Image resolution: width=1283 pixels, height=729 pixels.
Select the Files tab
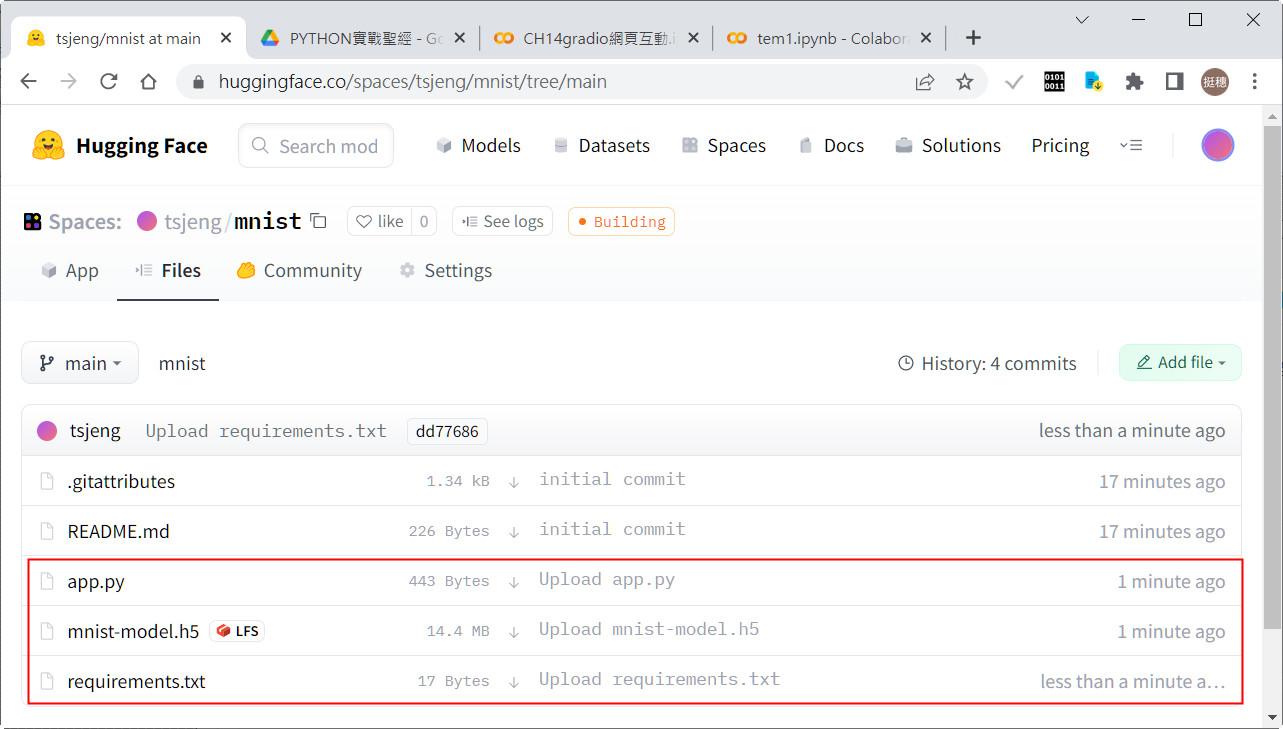(168, 271)
